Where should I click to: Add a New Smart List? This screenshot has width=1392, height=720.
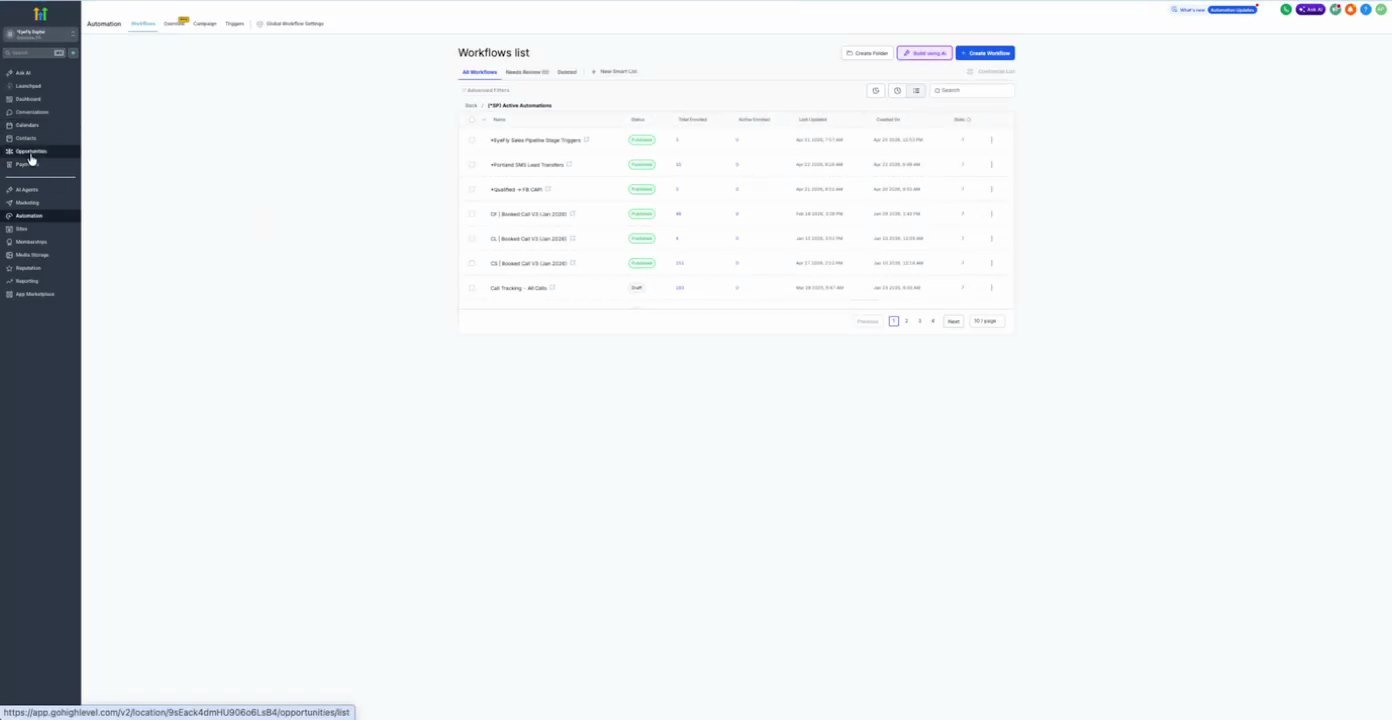click(614, 72)
